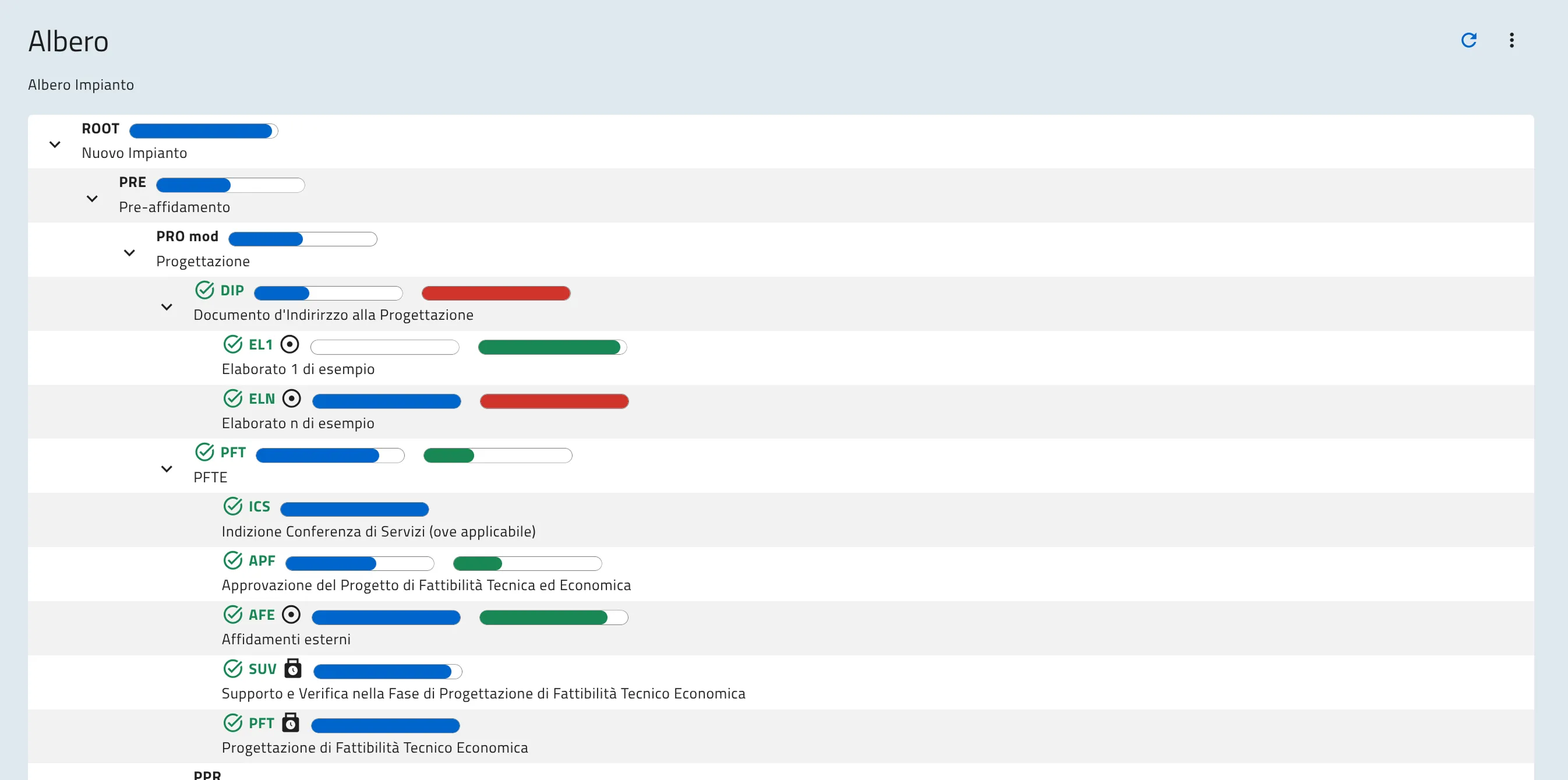Click the DIP blue progress bar

(x=328, y=294)
